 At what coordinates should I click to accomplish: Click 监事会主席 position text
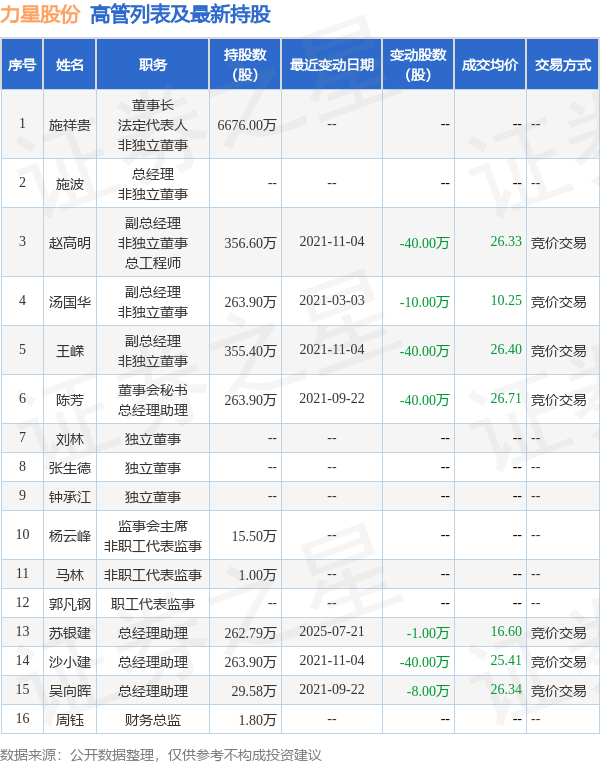point(153,526)
